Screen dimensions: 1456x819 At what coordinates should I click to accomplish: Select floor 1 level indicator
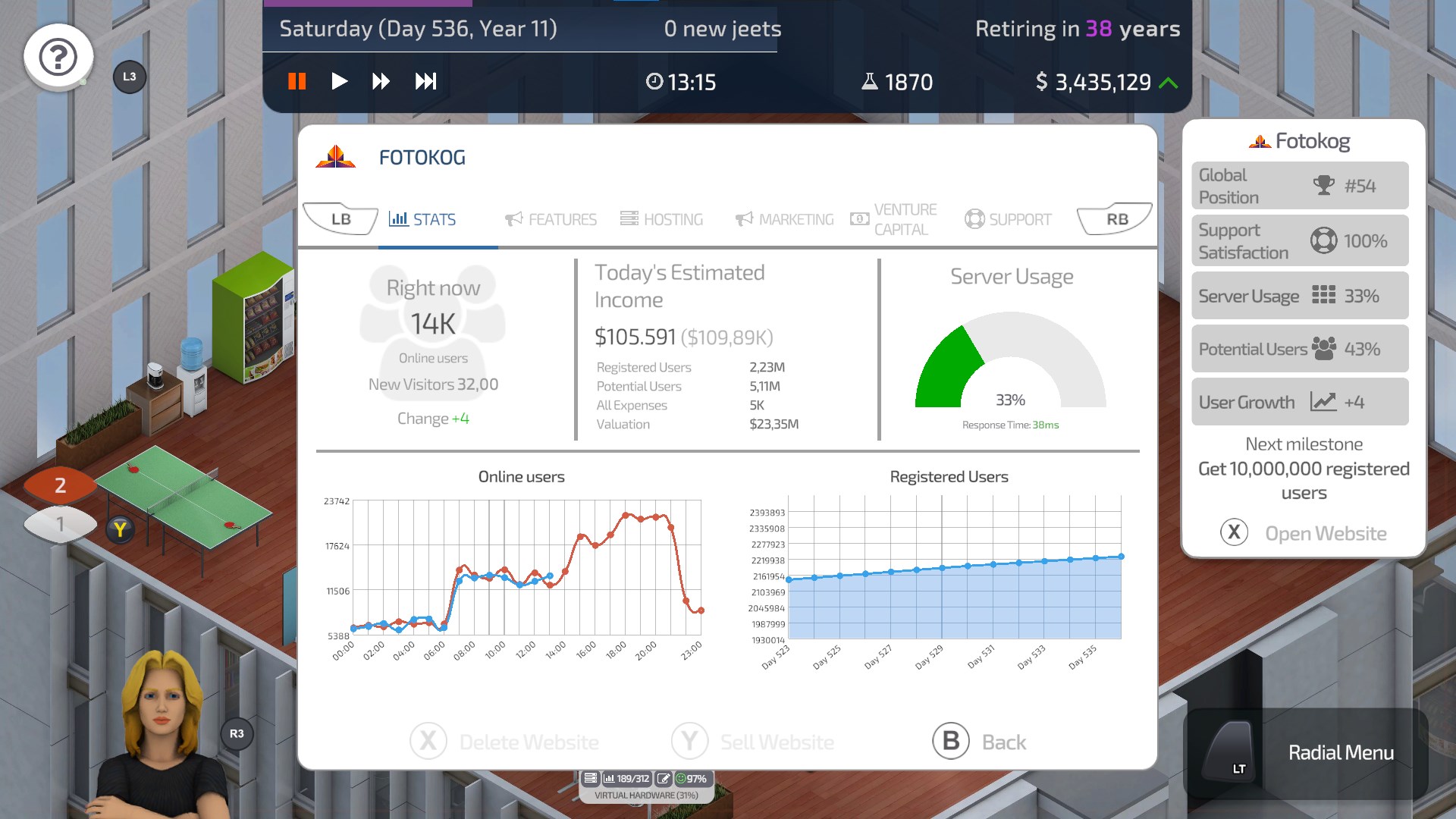point(60,524)
